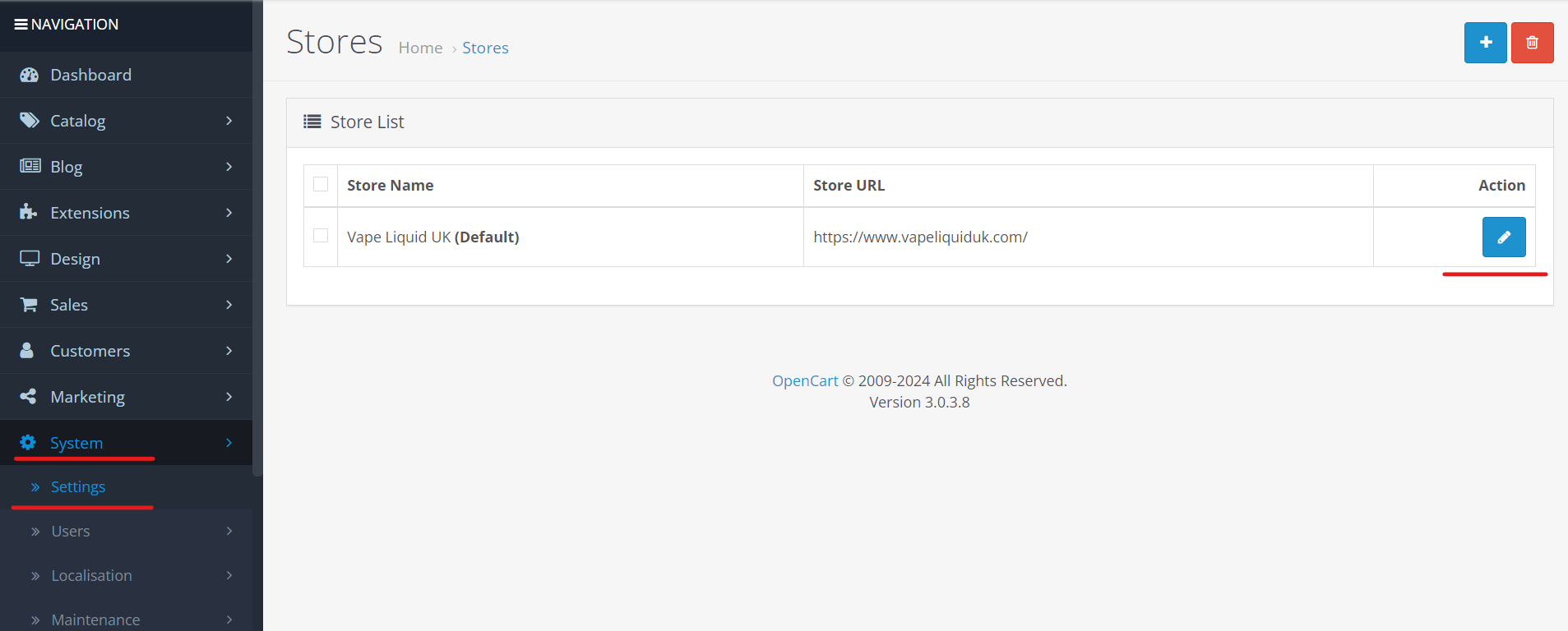Open Maintenance under System
The height and width of the screenshot is (631, 1568).
pos(126,616)
